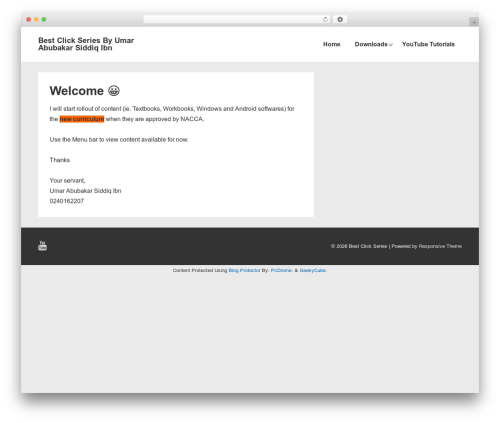Follow the PcDrome link

(x=282, y=270)
